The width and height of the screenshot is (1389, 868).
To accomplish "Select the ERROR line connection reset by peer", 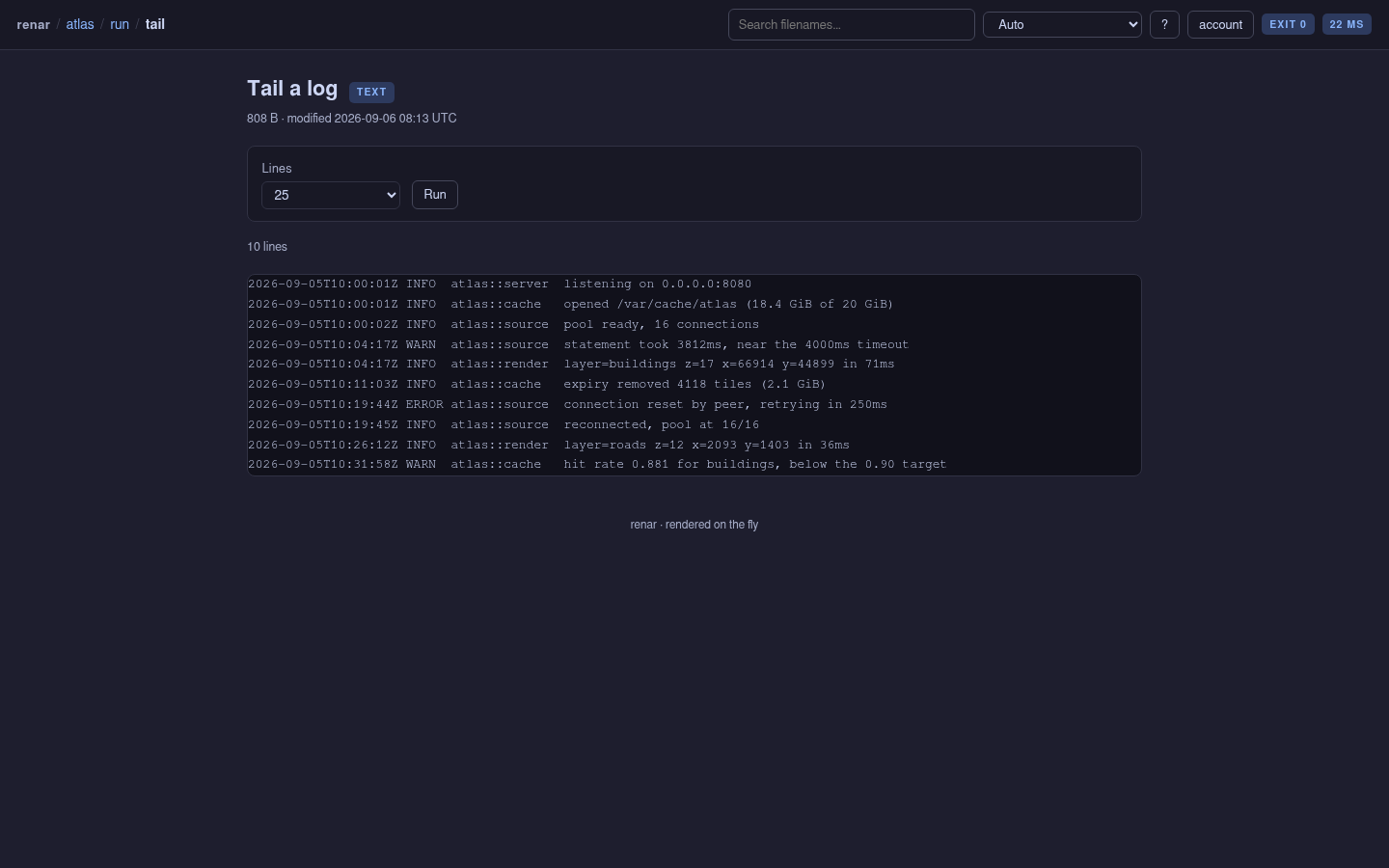I will (567, 404).
